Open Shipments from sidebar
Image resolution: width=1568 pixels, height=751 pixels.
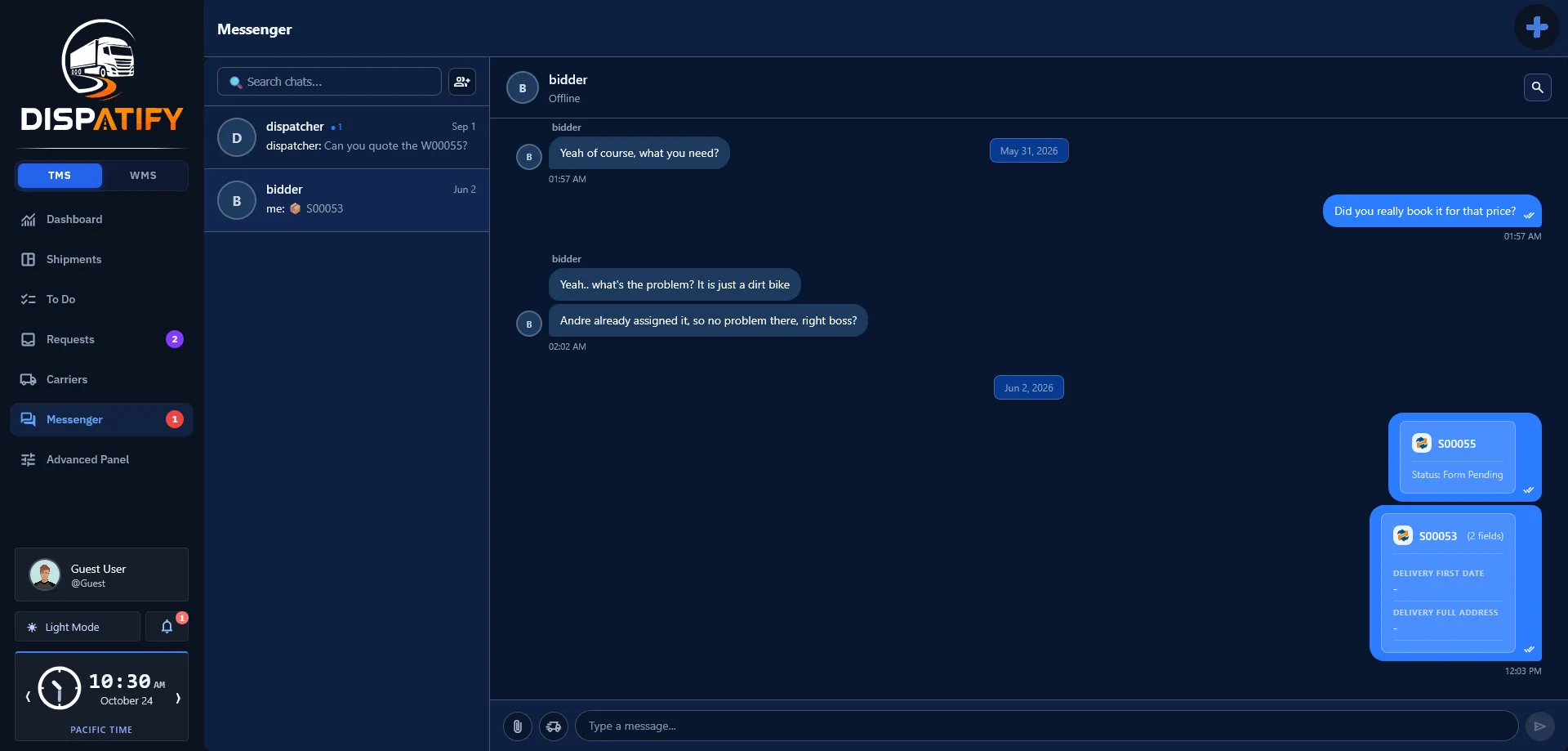[x=101, y=259]
